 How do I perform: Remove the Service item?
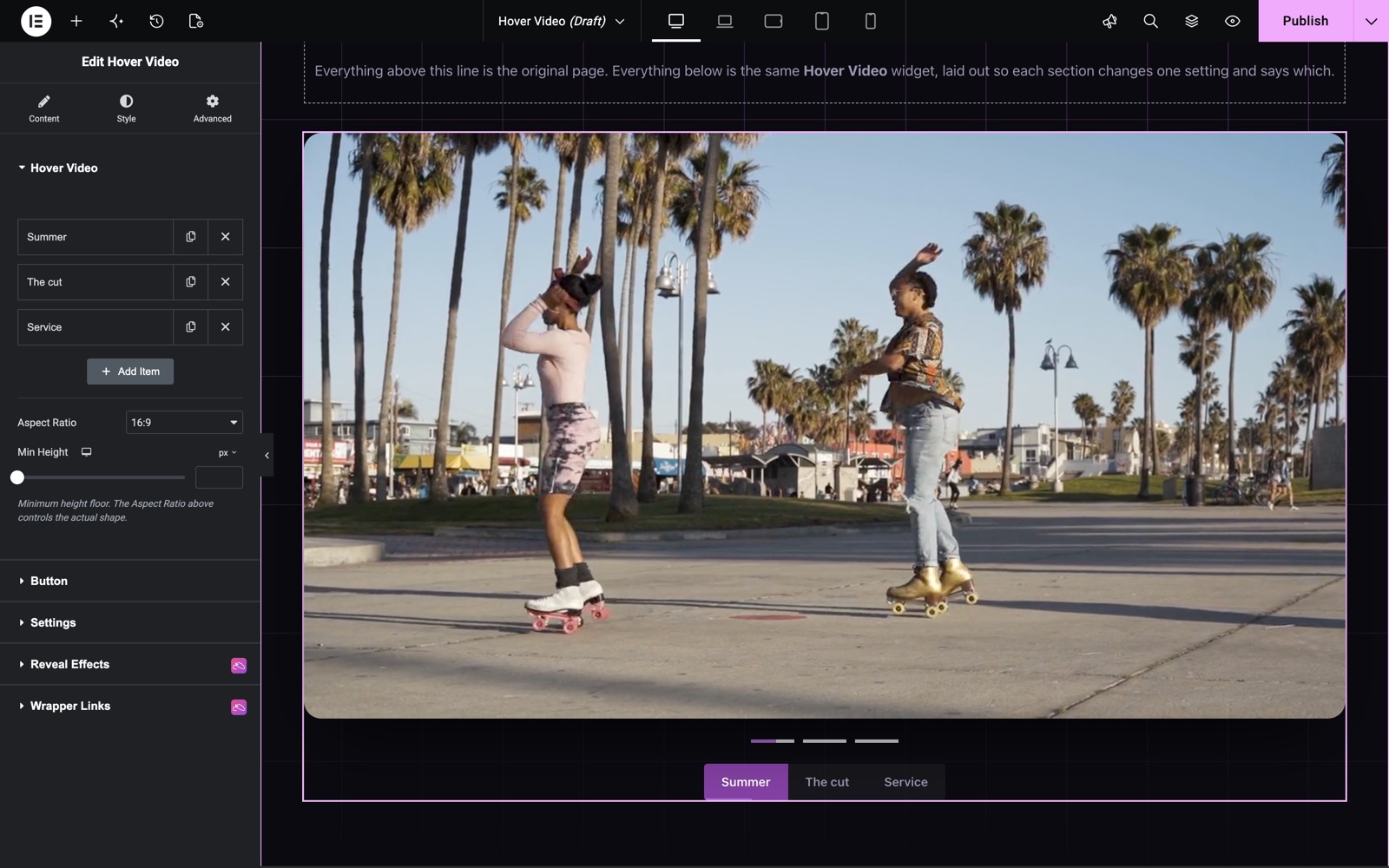click(x=226, y=327)
